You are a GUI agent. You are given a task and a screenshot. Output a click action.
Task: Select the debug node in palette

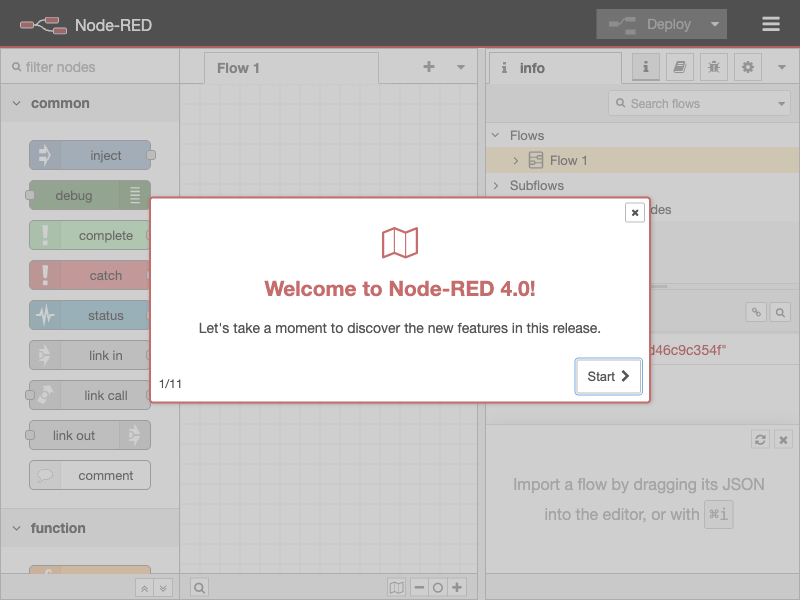point(90,195)
